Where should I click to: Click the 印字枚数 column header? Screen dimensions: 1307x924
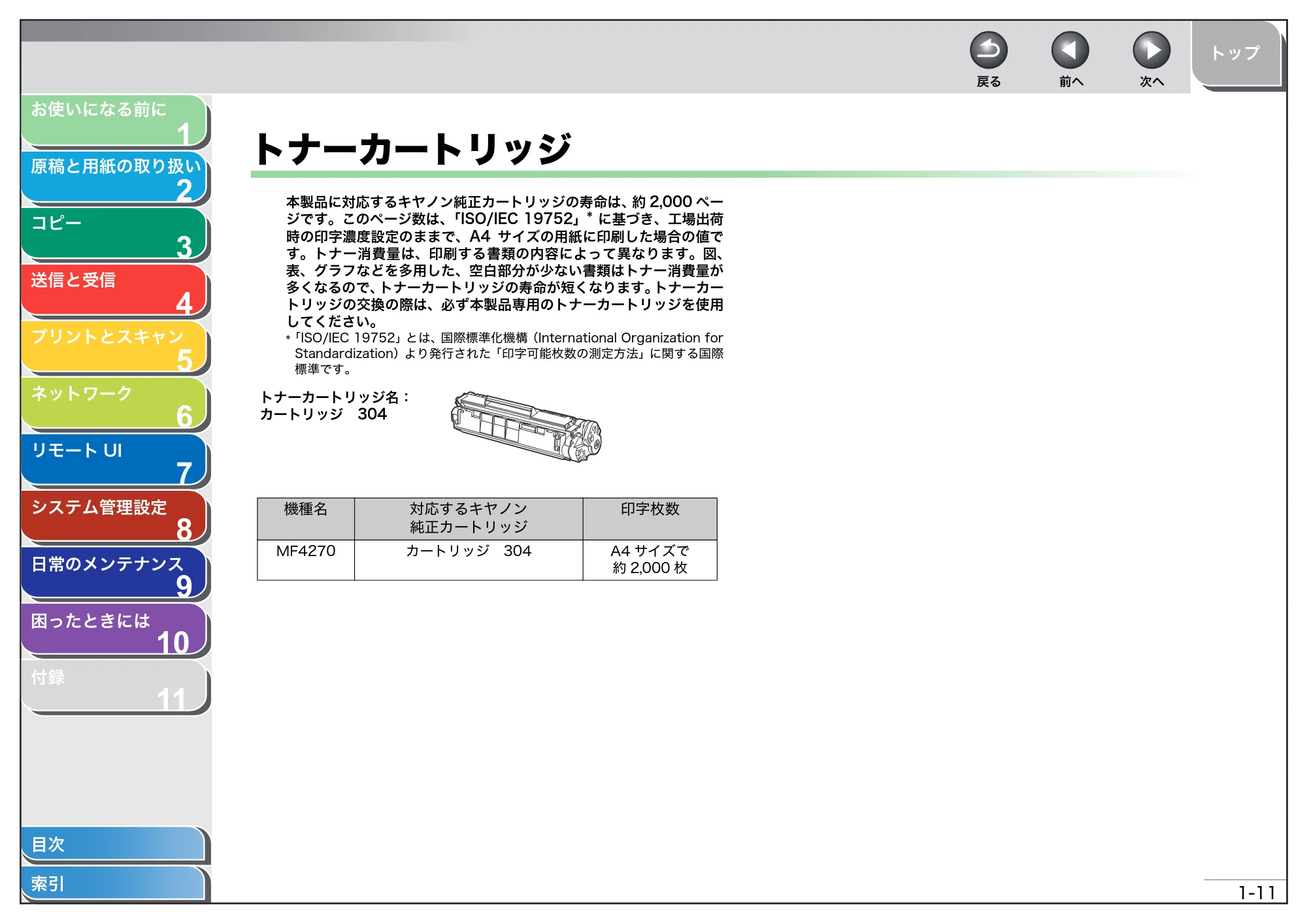point(650,519)
